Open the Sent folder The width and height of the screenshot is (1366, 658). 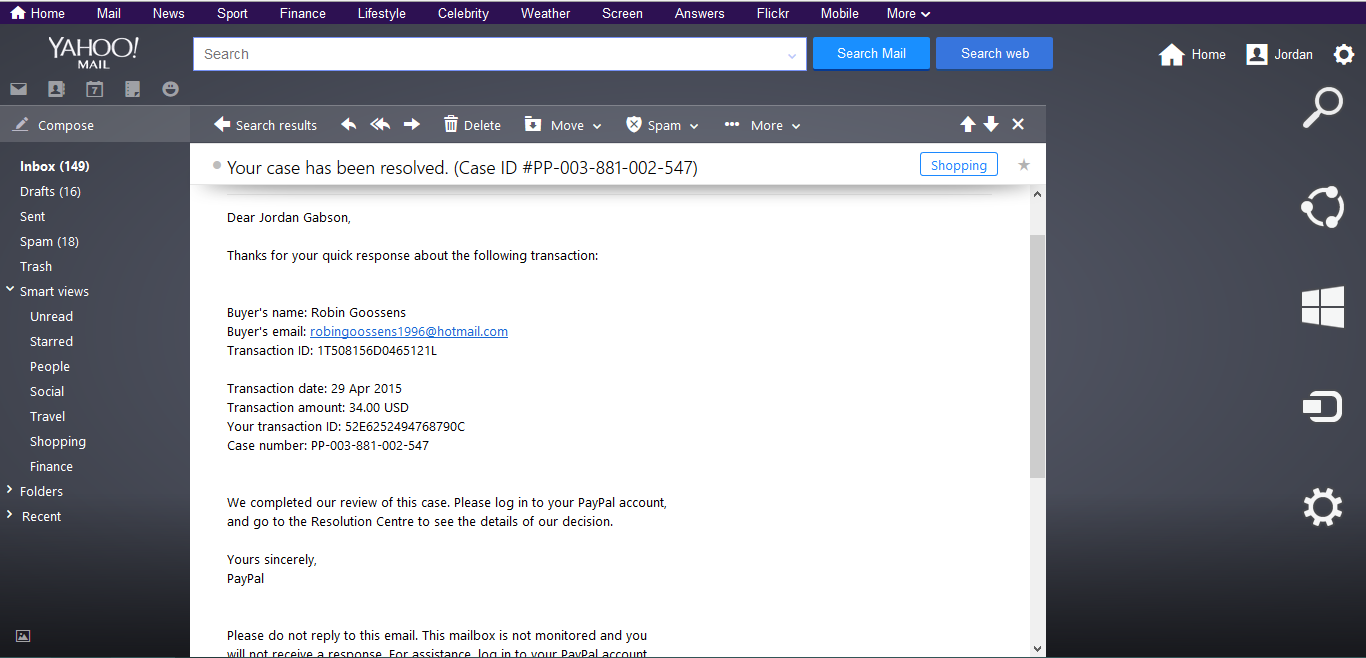coord(32,216)
